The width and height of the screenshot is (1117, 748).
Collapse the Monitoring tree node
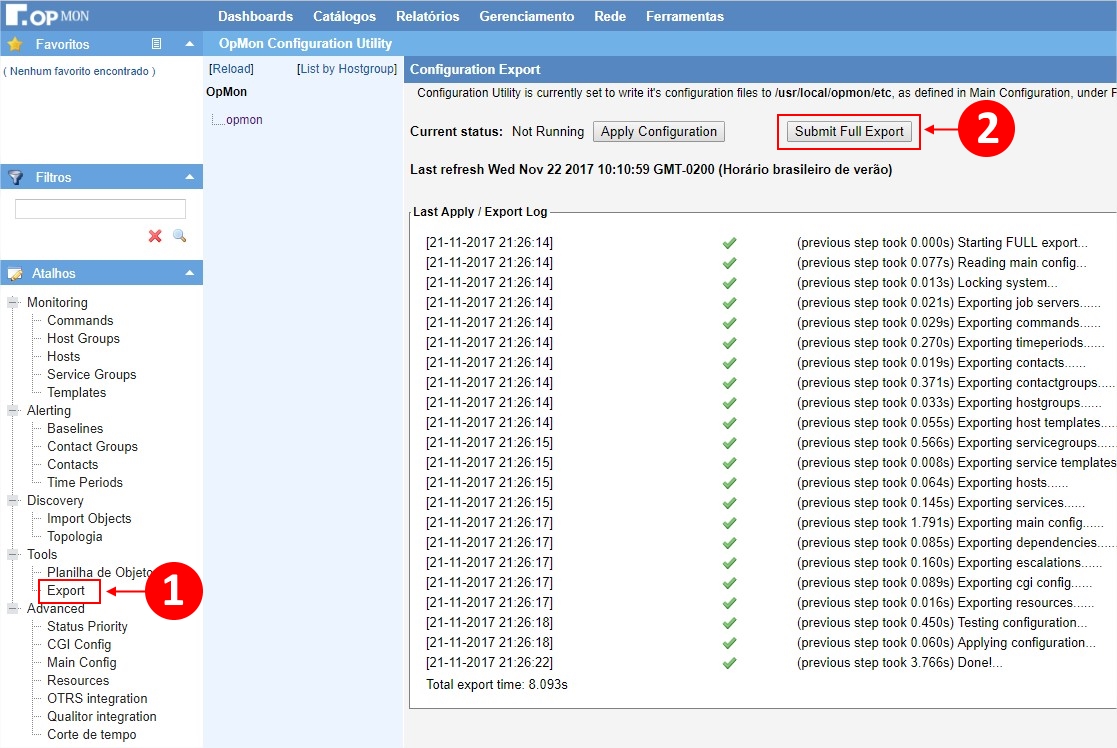13,302
